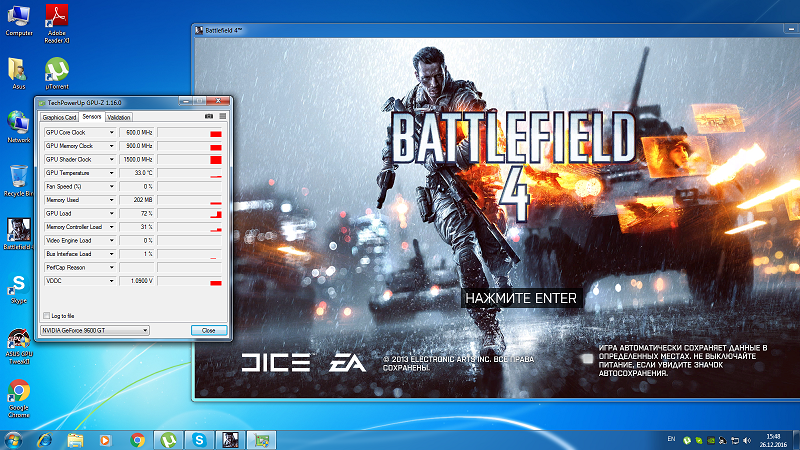The width and height of the screenshot is (800, 450).
Task: Expand the GPU Core Clock sensor dropdown
Action: tap(111, 133)
